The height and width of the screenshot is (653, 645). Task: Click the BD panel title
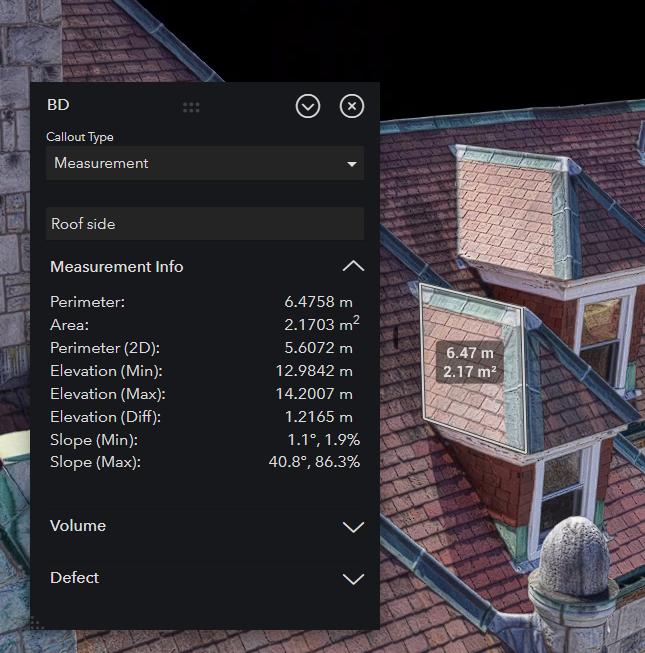point(58,104)
